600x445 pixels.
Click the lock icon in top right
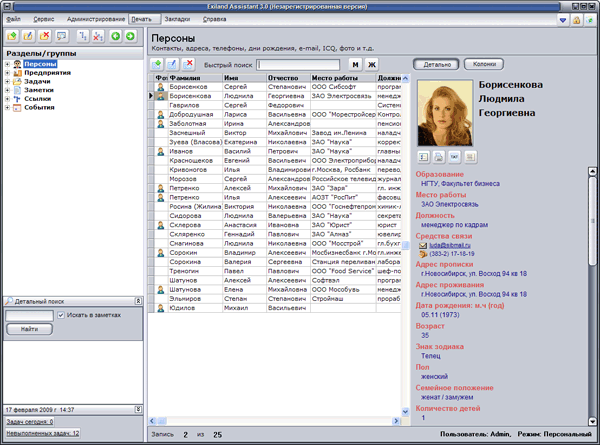point(576,20)
